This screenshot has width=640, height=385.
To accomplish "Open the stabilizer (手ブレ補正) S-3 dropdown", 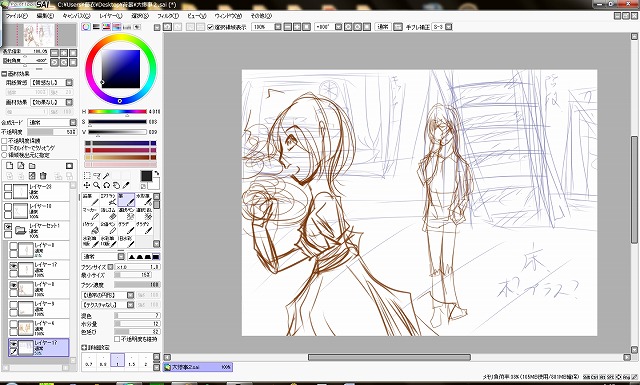I will [x=449, y=27].
